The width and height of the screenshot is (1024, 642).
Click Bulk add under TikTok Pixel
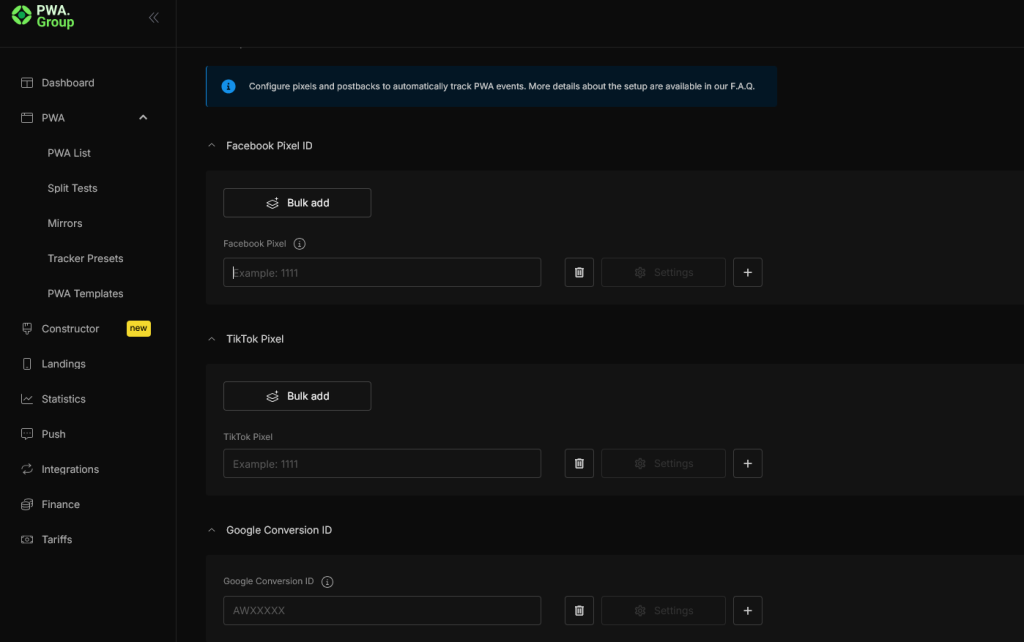297,396
